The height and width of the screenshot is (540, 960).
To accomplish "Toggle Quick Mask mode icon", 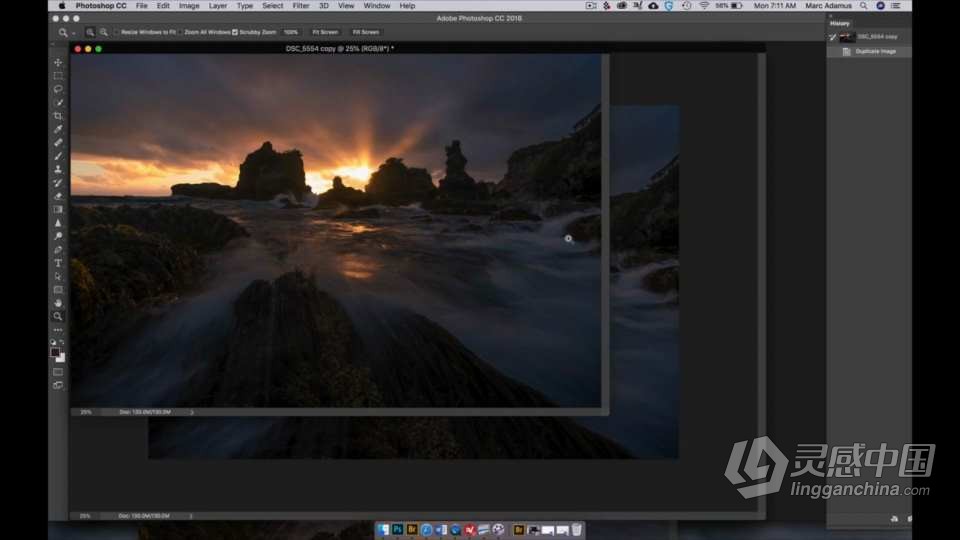I will 58,372.
